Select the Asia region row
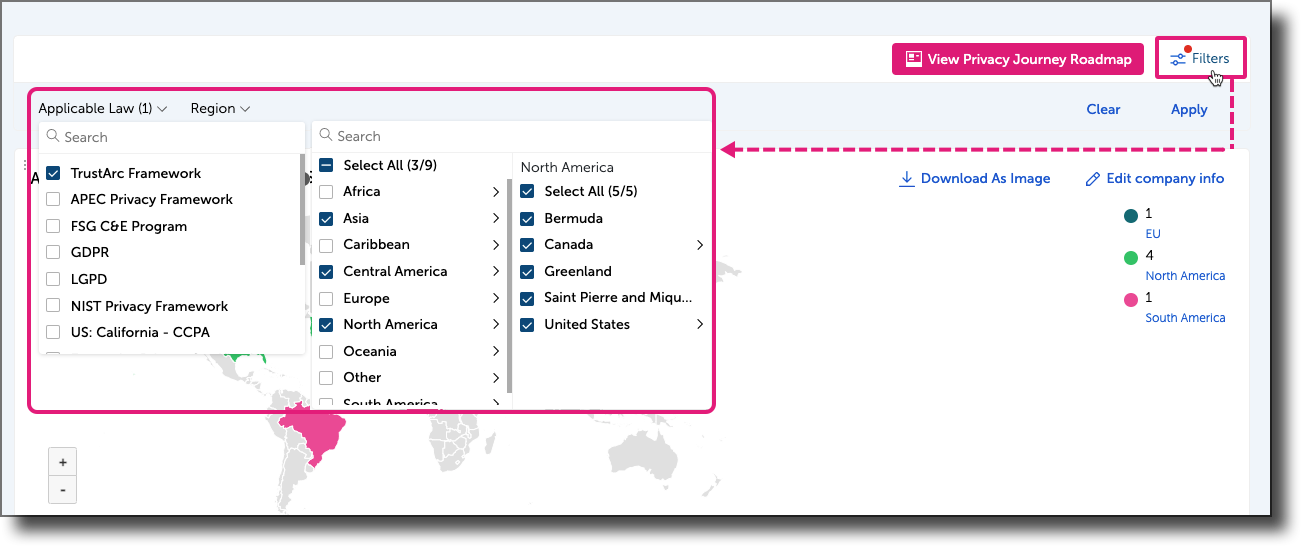The width and height of the screenshot is (1302, 547). [x=356, y=218]
